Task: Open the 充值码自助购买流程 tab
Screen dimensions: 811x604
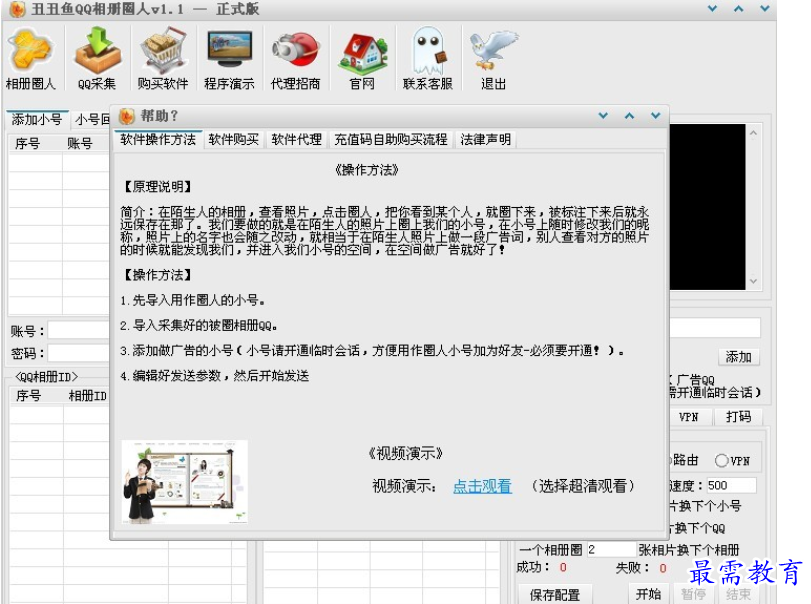Action: [x=391, y=139]
